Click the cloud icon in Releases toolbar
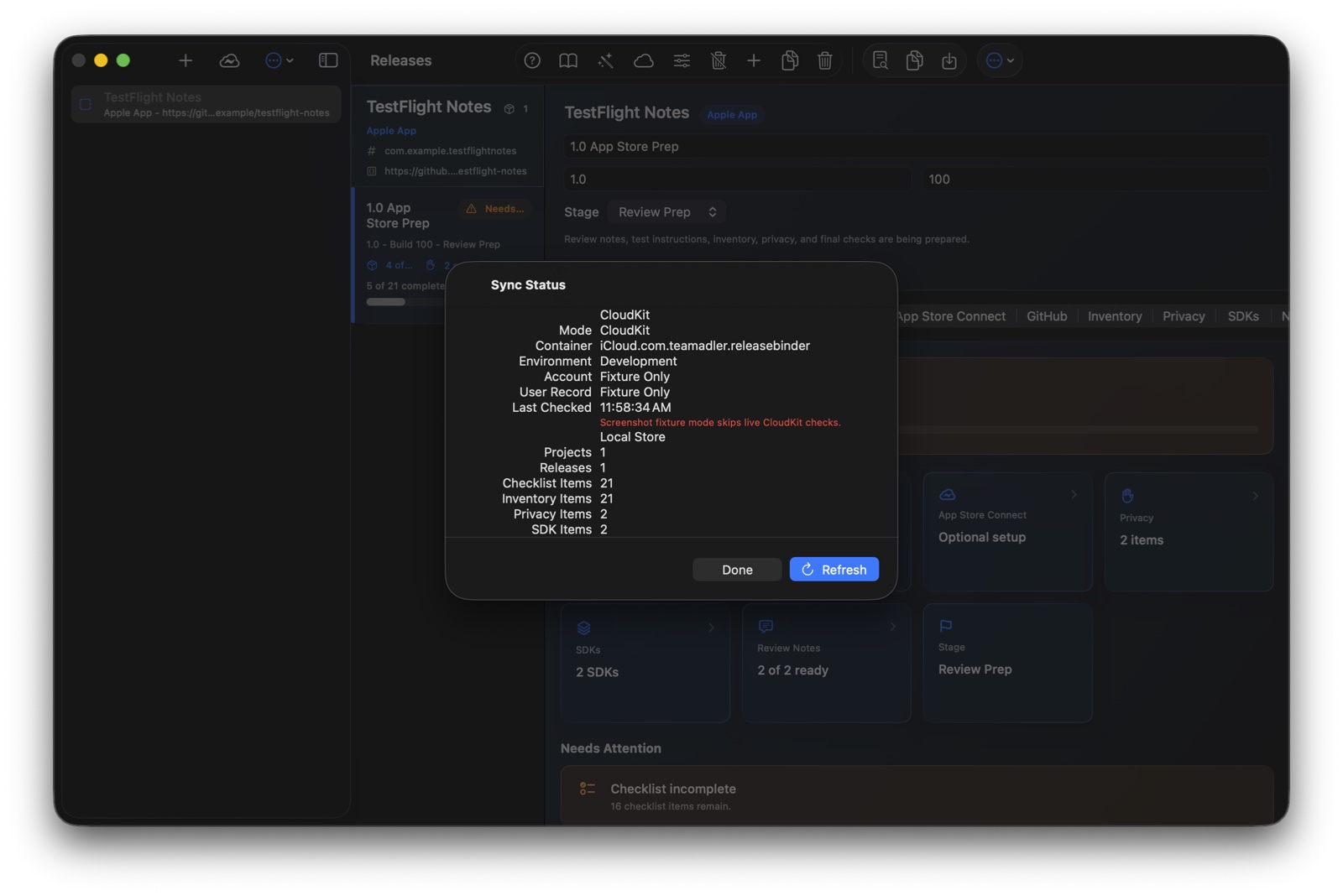 pos(644,60)
